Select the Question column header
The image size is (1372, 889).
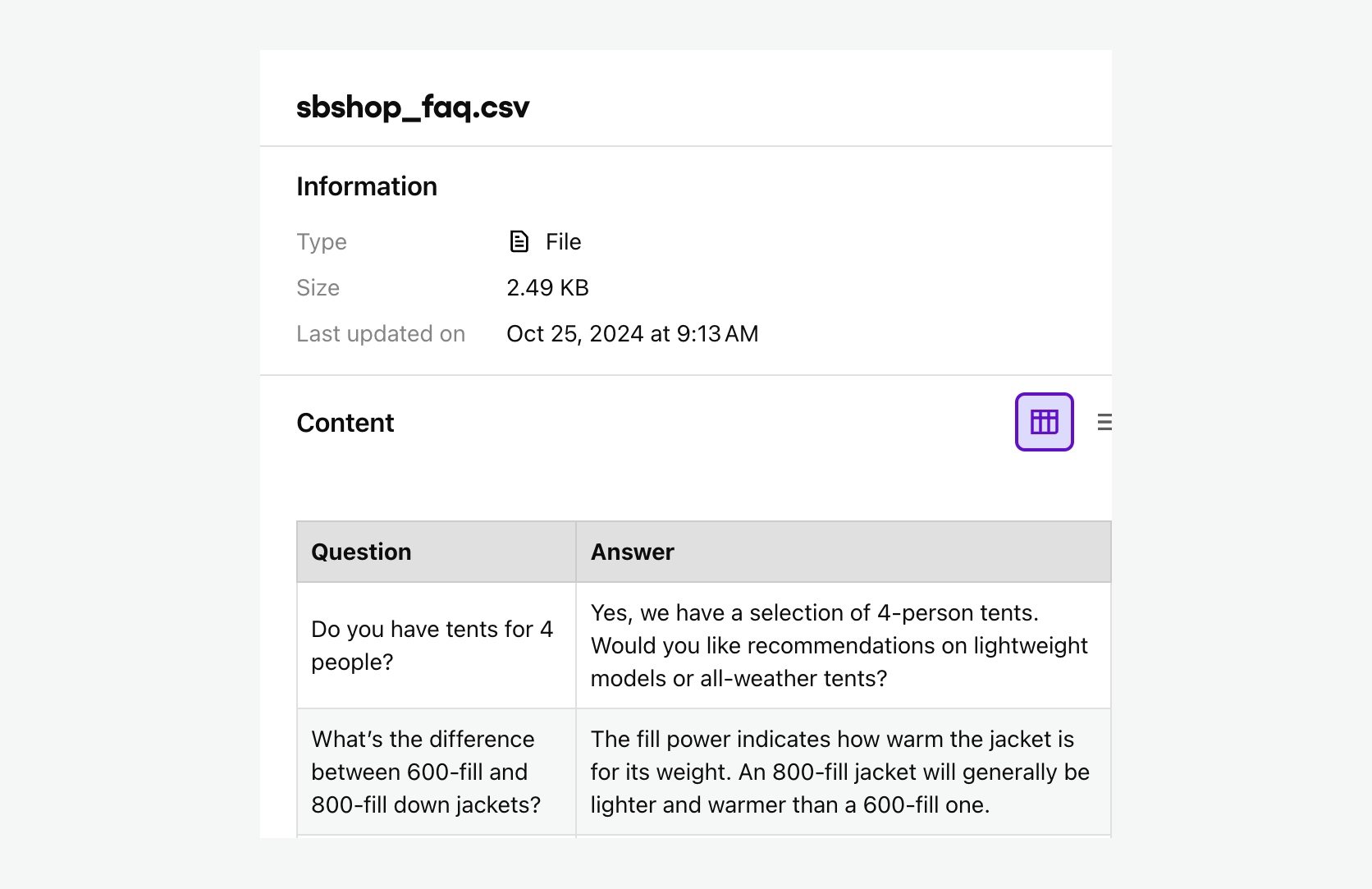coord(361,552)
